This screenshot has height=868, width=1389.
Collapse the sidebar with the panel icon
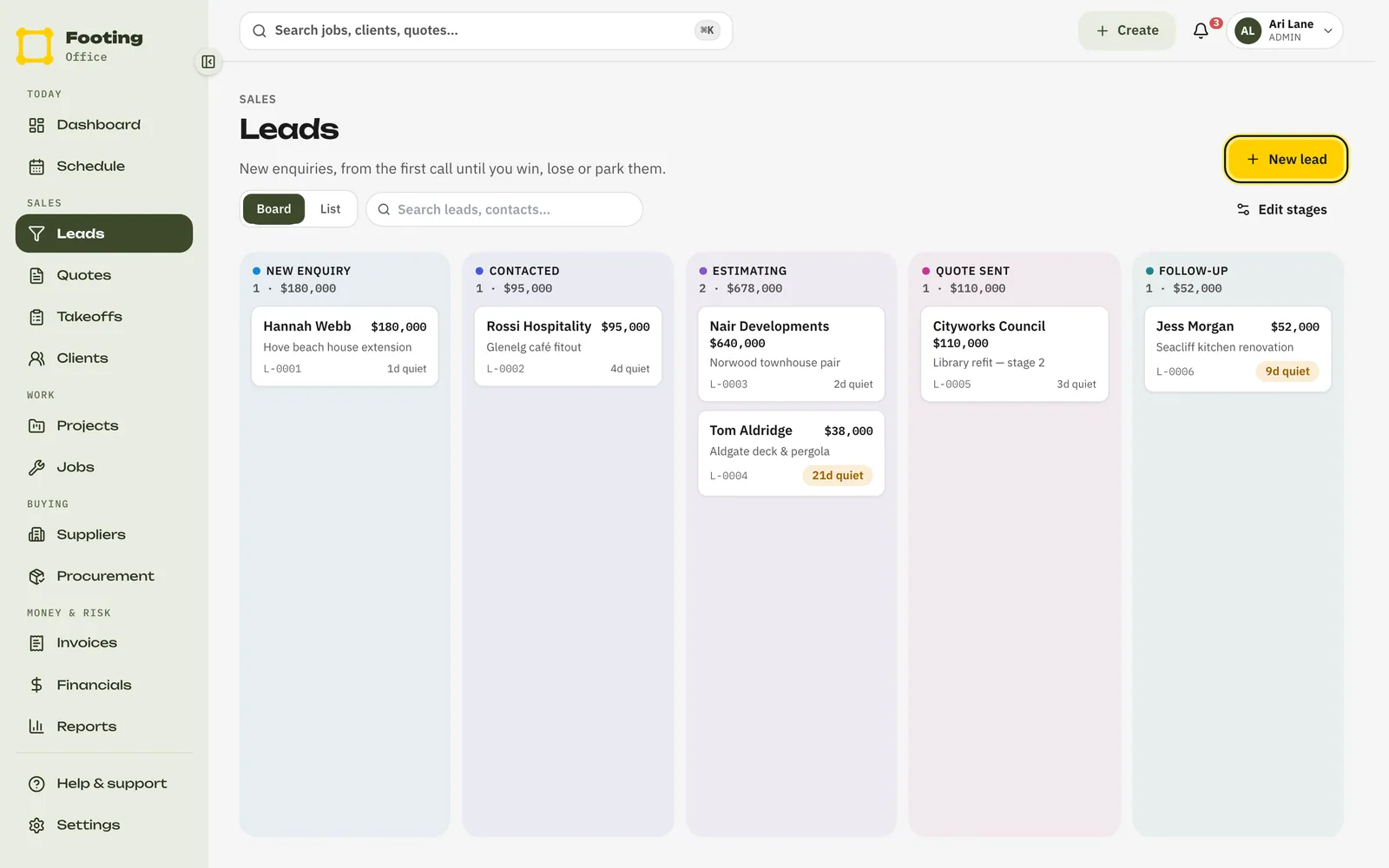[208, 62]
